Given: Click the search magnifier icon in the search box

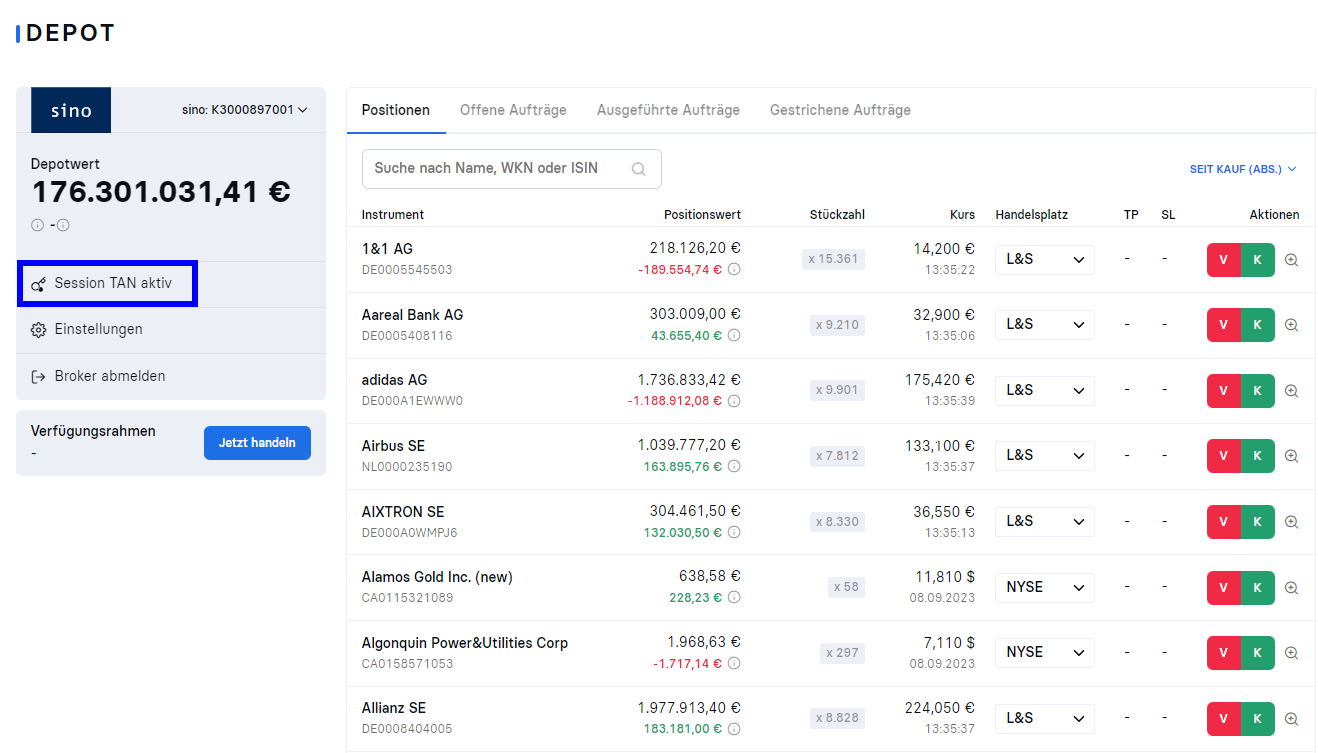Looking at the screenshot, I should tap(638, 169).
